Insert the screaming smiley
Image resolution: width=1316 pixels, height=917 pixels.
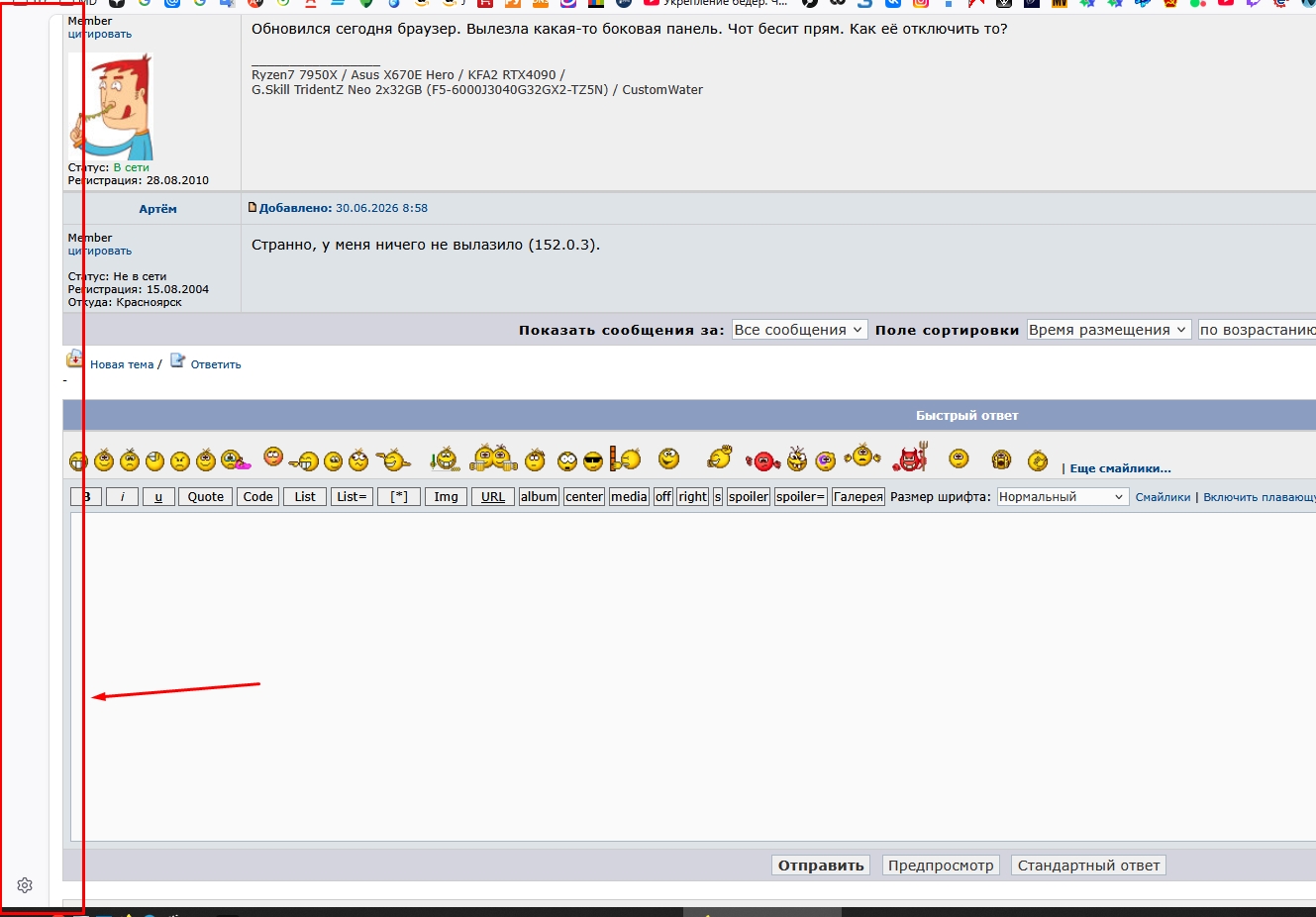(x=1001, y=459)
